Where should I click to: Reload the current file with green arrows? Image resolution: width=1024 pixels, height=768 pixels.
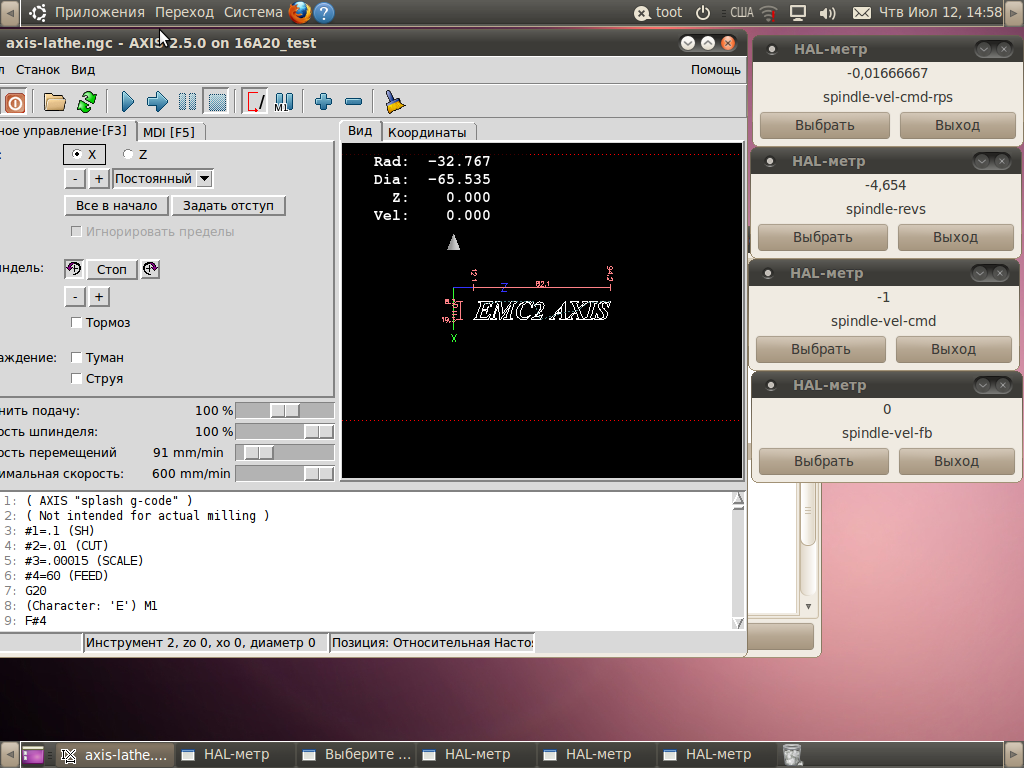coord(87,102)
